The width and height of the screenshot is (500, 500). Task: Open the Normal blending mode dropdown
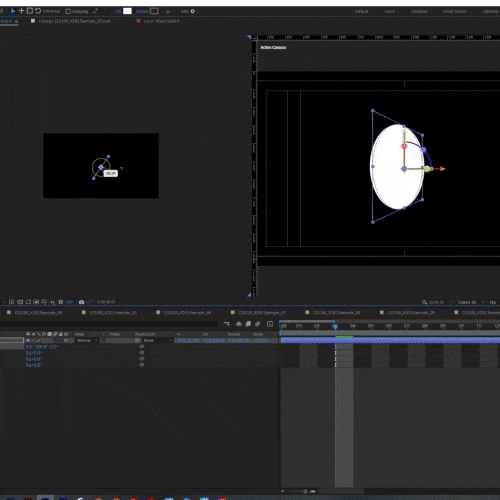87,340
